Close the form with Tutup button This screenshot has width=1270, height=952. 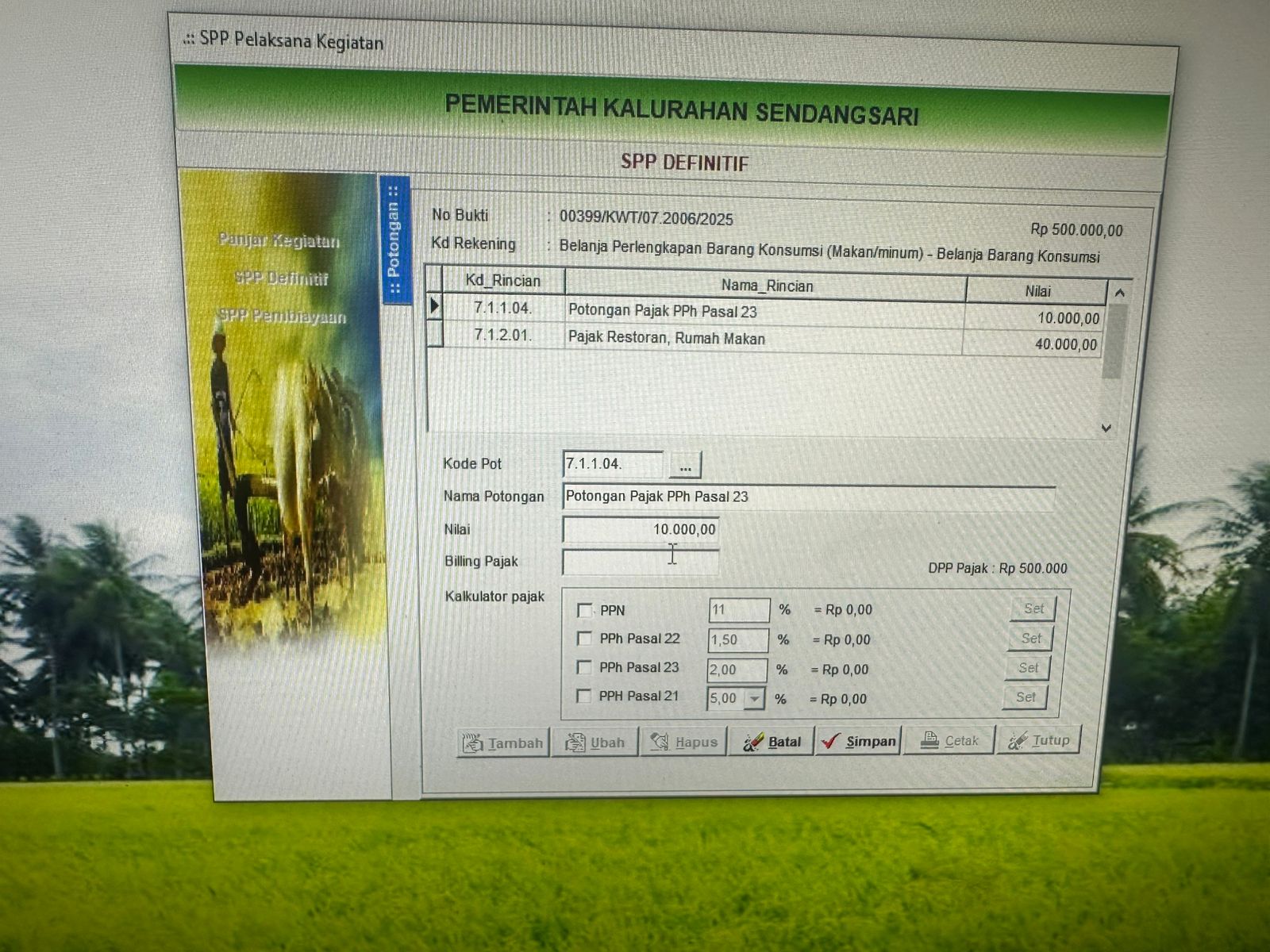(x=1038, y=739)
